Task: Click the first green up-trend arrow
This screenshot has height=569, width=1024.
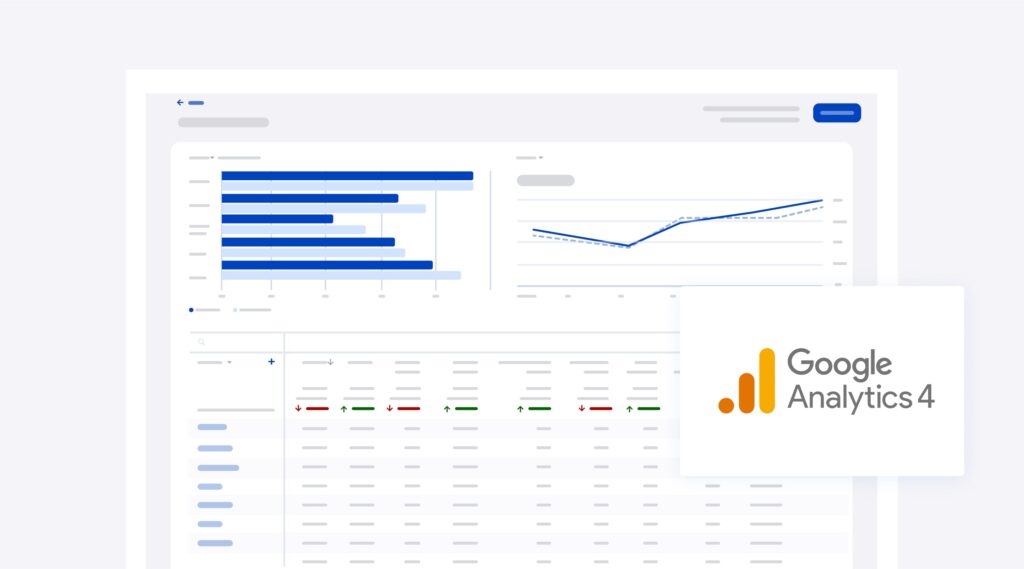Action: (x=344, y=408)
